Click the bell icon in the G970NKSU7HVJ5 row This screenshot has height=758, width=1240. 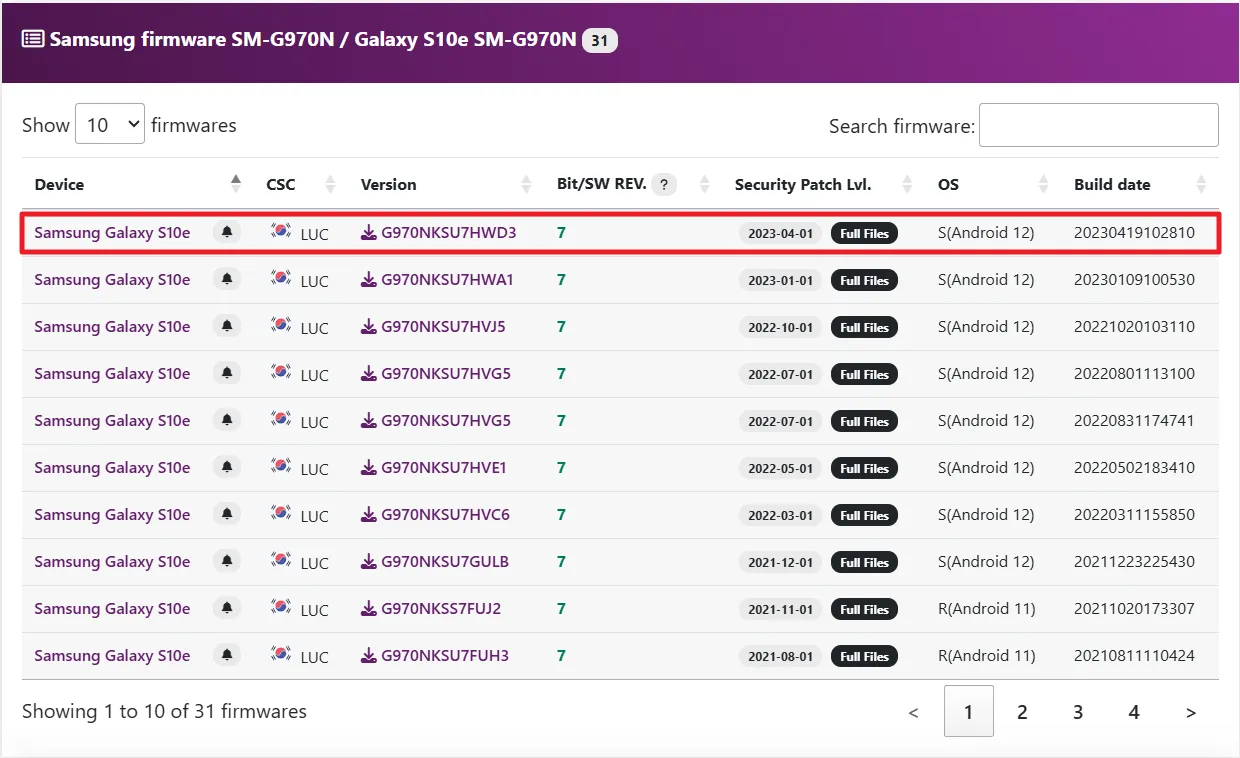point(227,326)
